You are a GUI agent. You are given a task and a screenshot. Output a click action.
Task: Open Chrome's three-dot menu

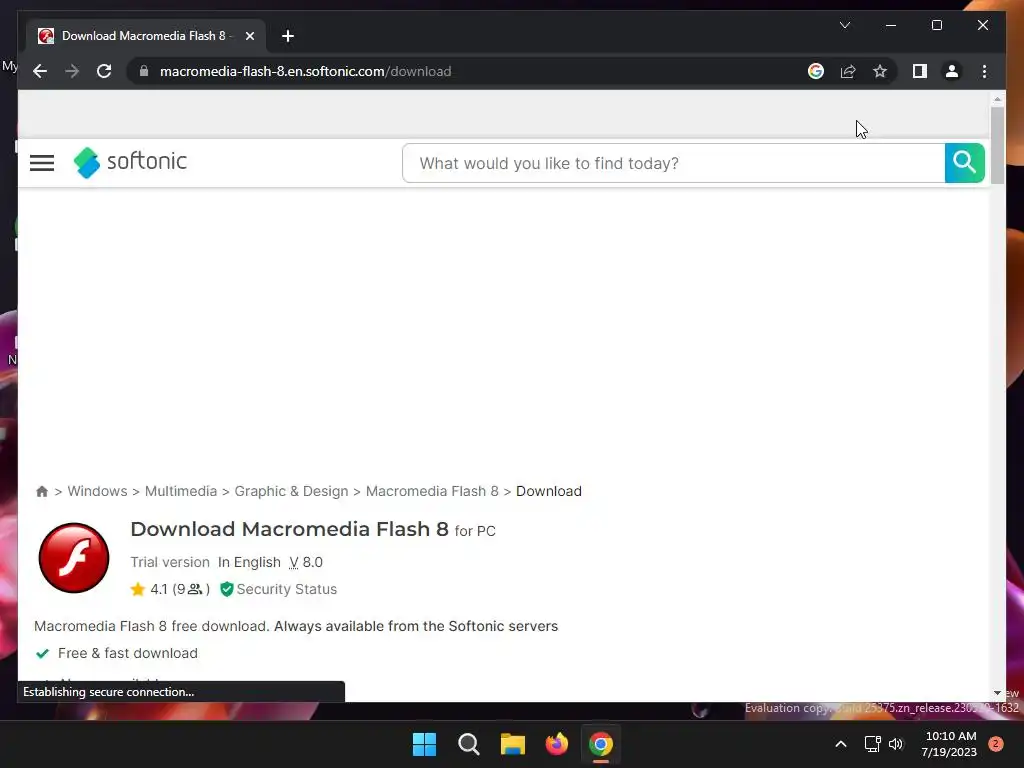tap(984, 71)
